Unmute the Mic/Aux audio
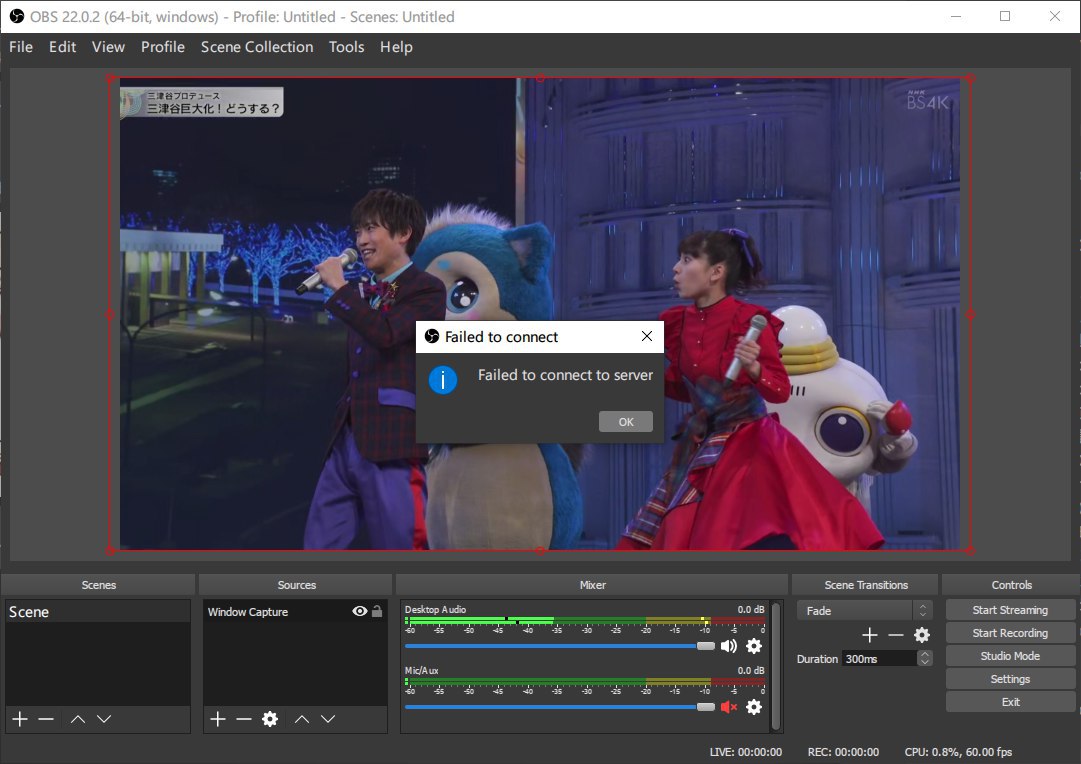Screen dimensions: 1081x764 (728, 707)
